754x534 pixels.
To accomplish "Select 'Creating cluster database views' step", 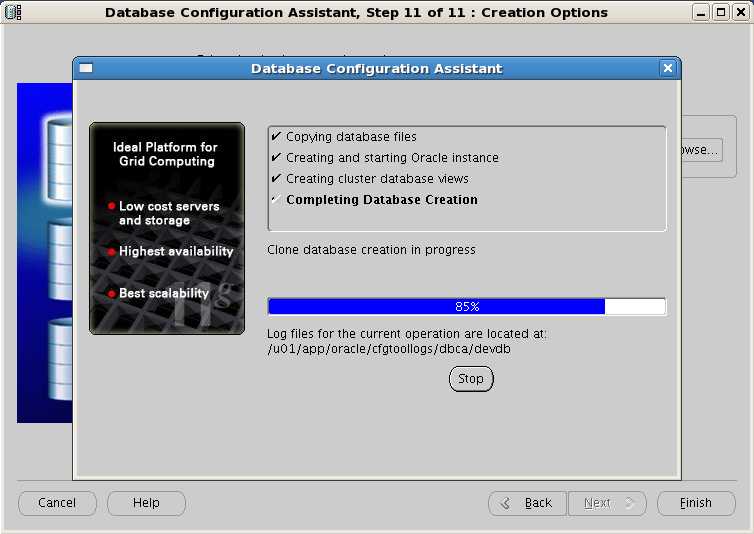I will [377, 178].
